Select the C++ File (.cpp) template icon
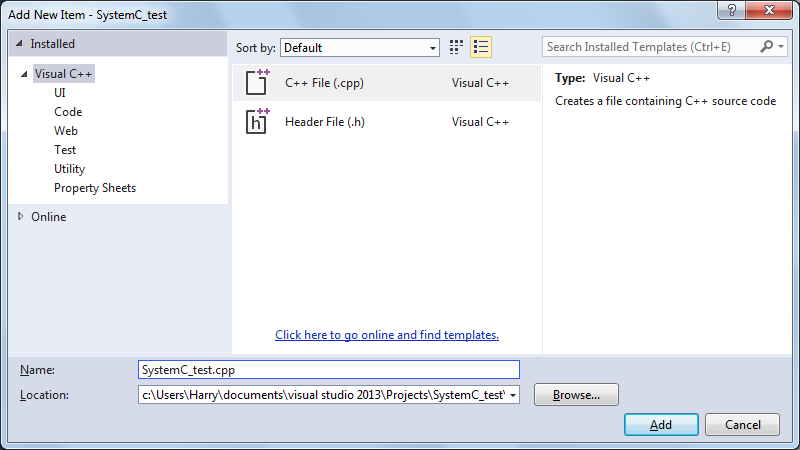This screenshot has height=450, width=800. tap(258, 83)
